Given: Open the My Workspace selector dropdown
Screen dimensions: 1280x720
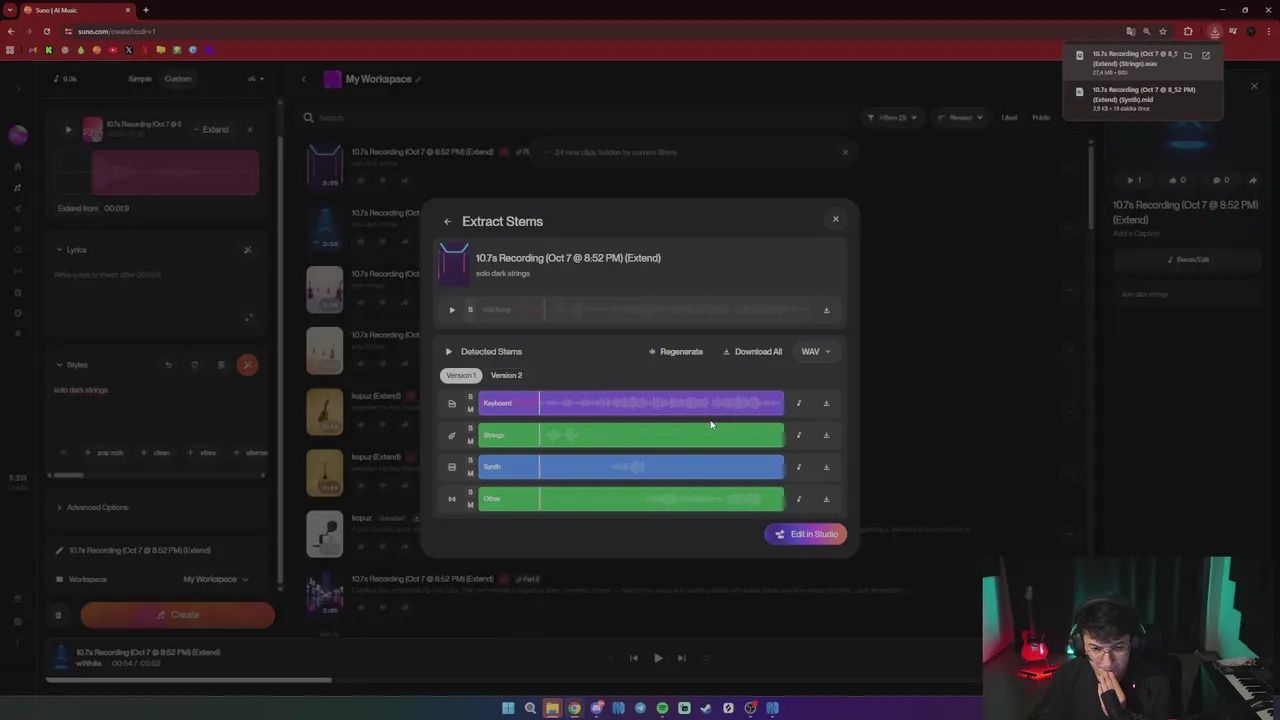Looking at the screenshot, I should 215,579.
